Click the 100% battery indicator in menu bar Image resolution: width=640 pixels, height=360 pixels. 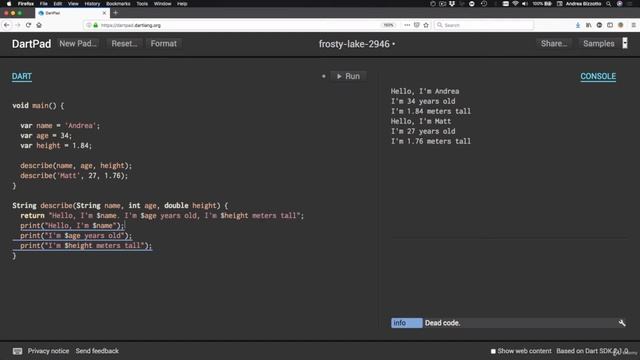point(542,4)
